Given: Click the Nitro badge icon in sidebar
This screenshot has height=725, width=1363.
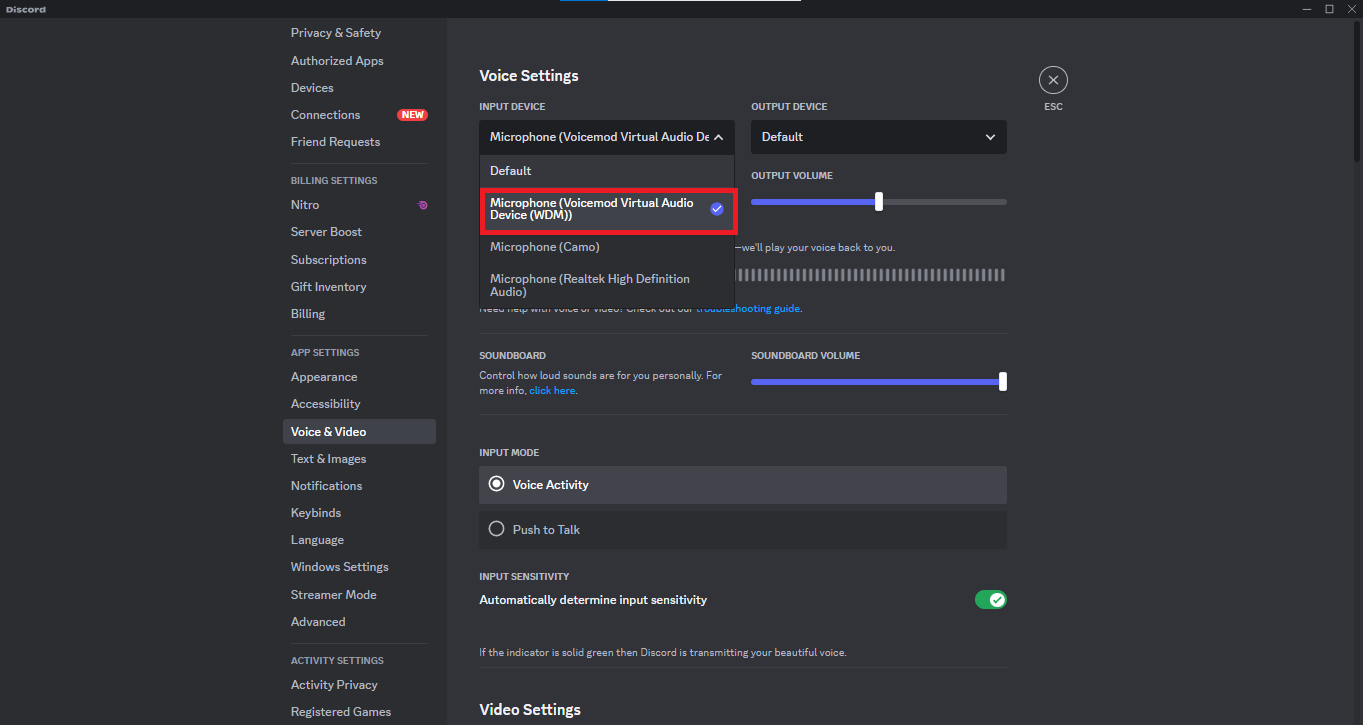Looking at the screenshot, I should click(423, 205).
